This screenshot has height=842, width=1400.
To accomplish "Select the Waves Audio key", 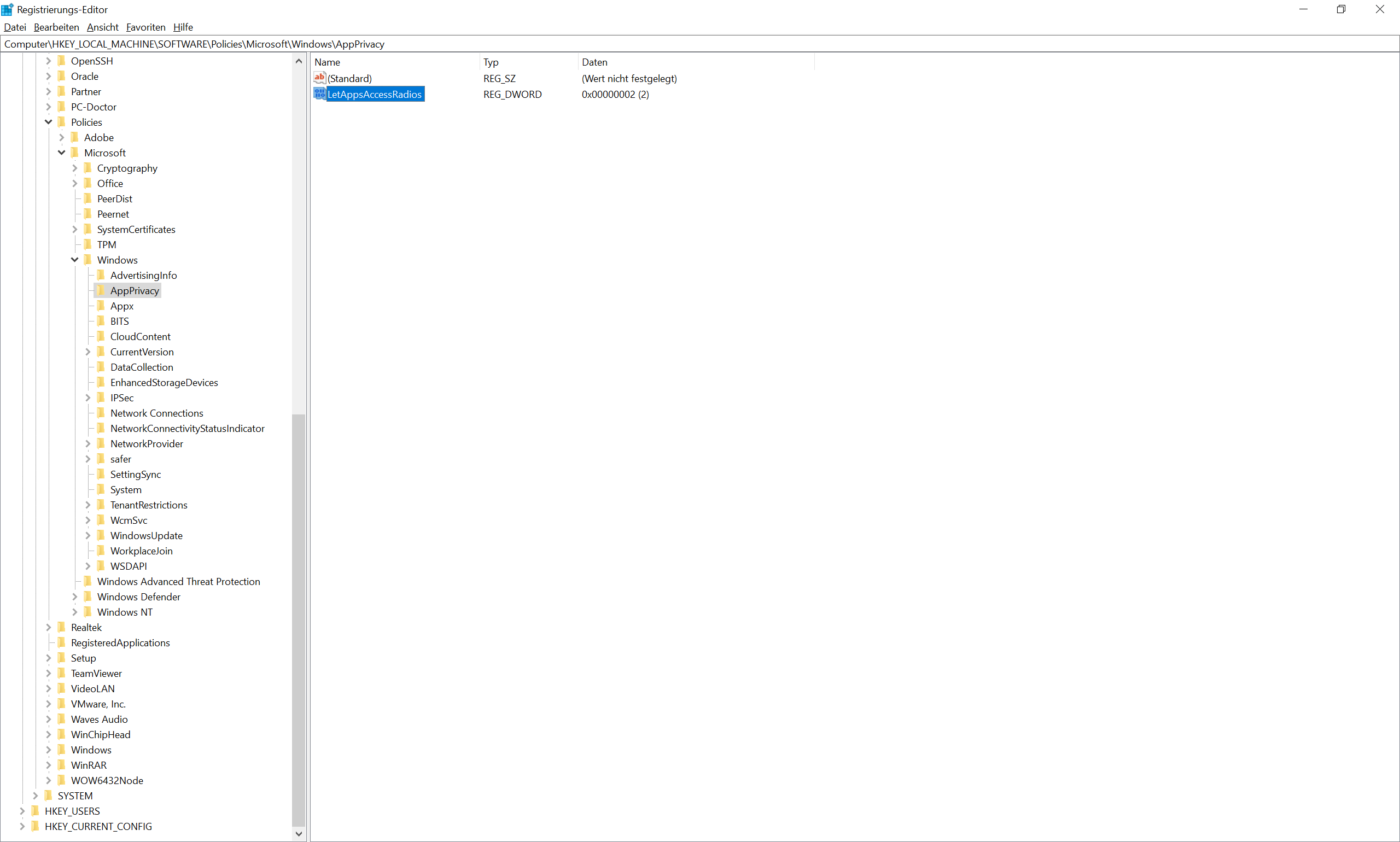I will 100,719.
